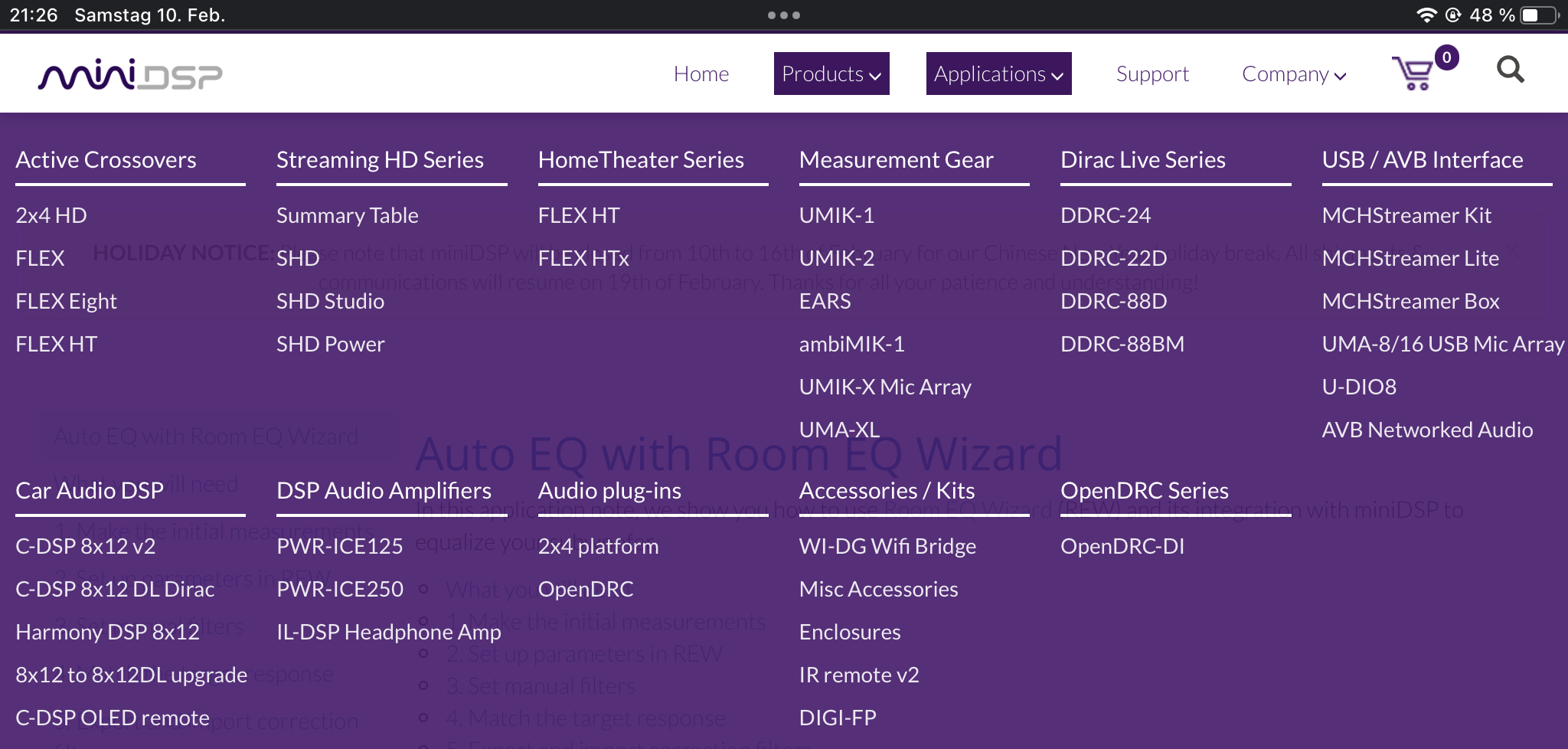Open the FLEX HTx product
This screenshot has width=1568, height=749.
583,258
